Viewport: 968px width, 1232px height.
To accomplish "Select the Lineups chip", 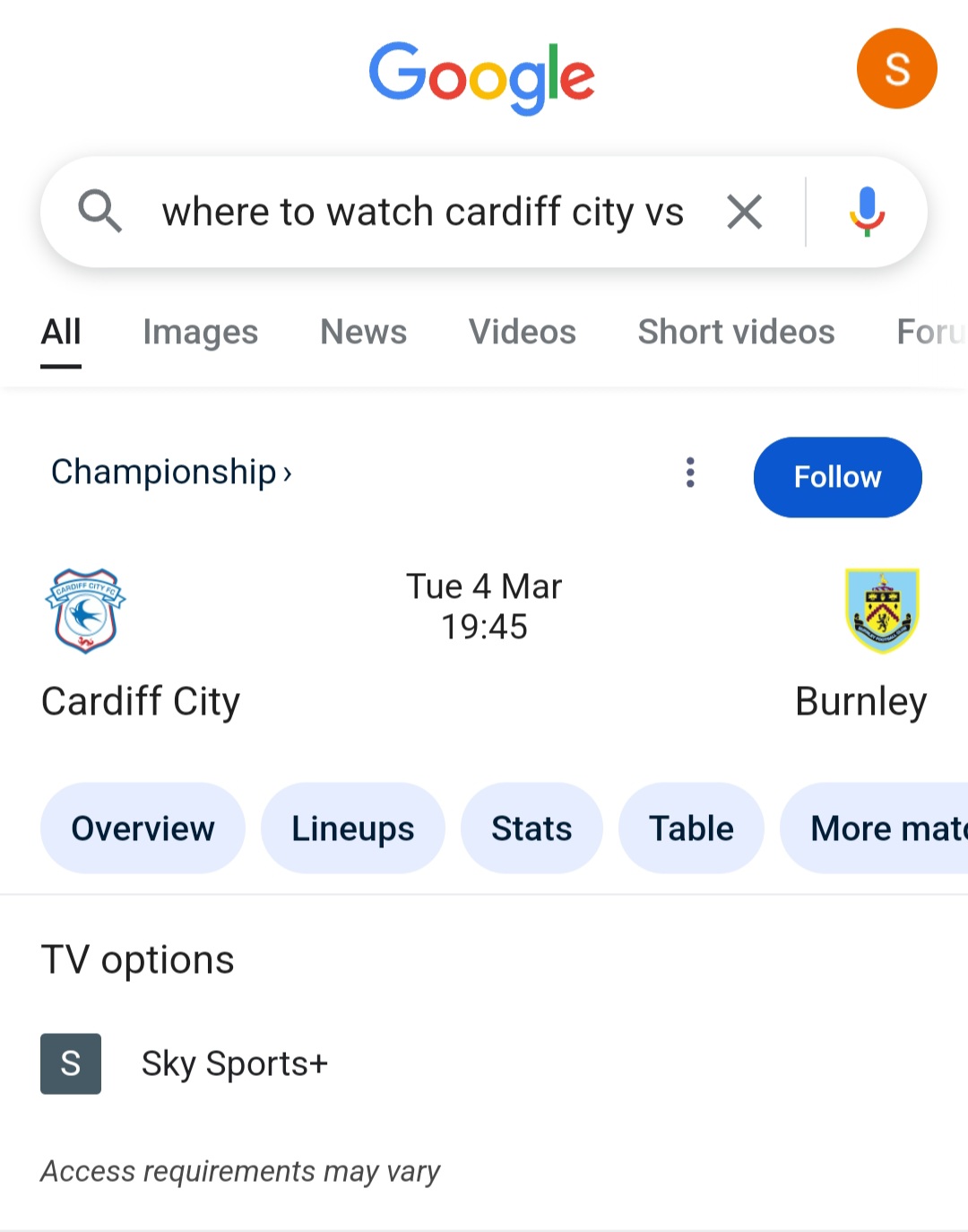I will [352, 829].
